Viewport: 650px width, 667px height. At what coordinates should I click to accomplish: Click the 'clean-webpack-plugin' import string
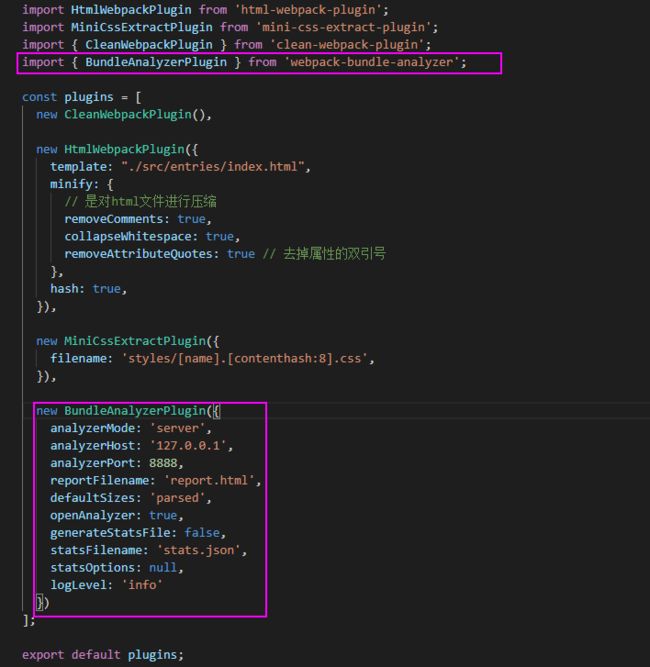click(x=347, y=45)
